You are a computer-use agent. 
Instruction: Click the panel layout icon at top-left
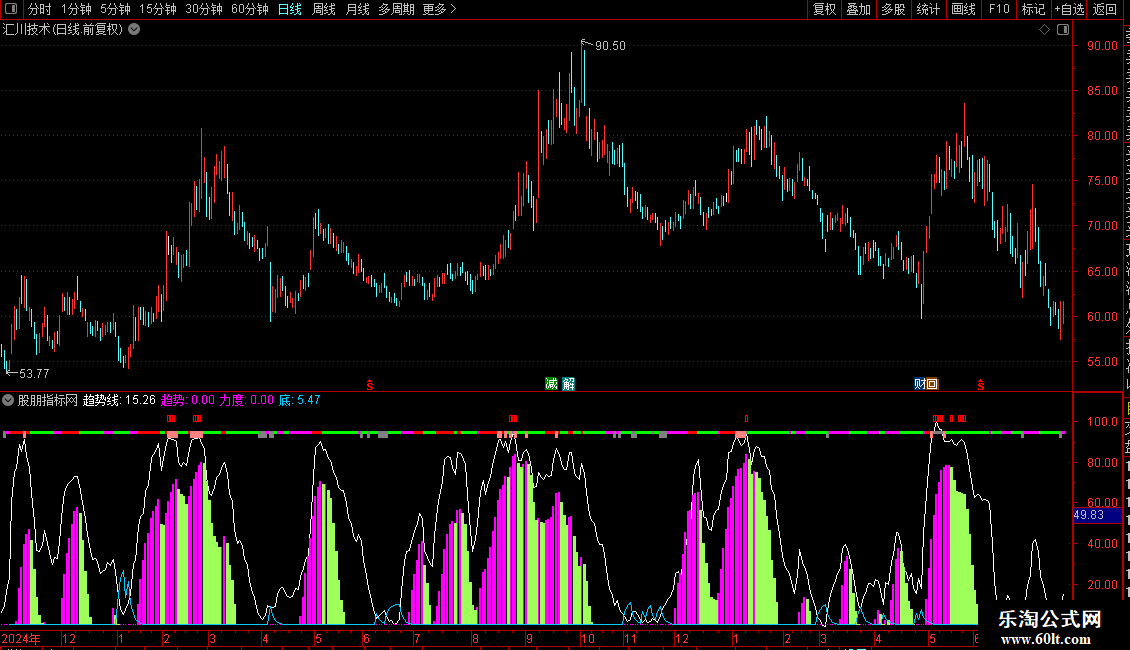(x=11, y=9)
